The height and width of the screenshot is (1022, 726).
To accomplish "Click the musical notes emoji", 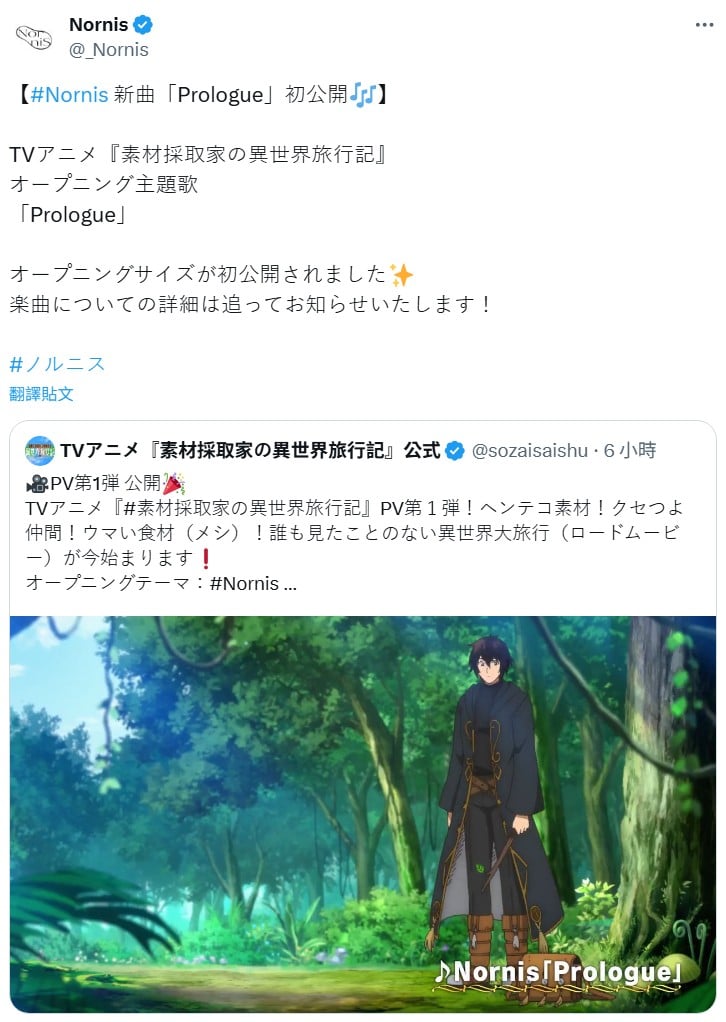I will coord(363,95).
